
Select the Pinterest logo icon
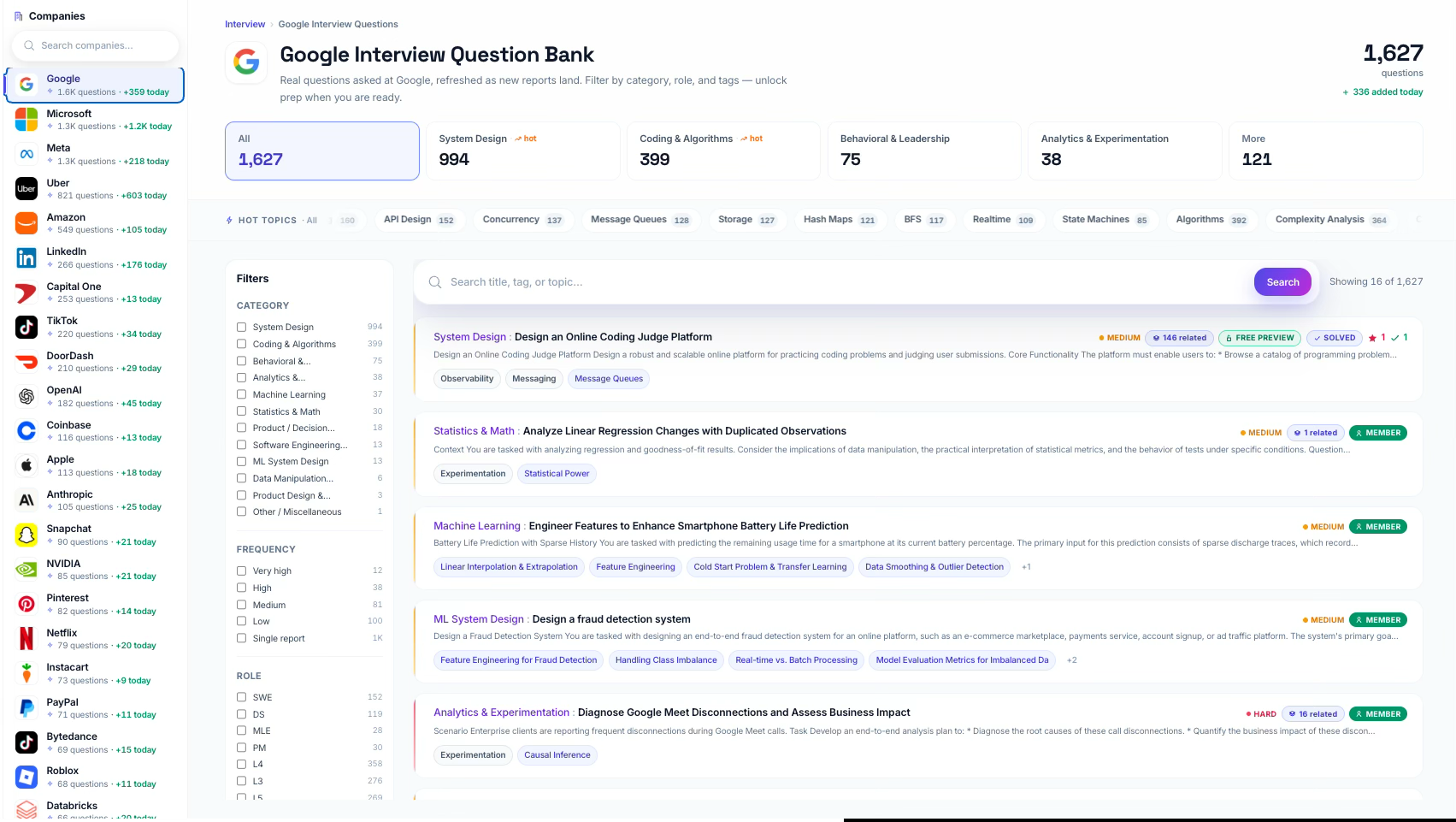click(x=27, y=604)
